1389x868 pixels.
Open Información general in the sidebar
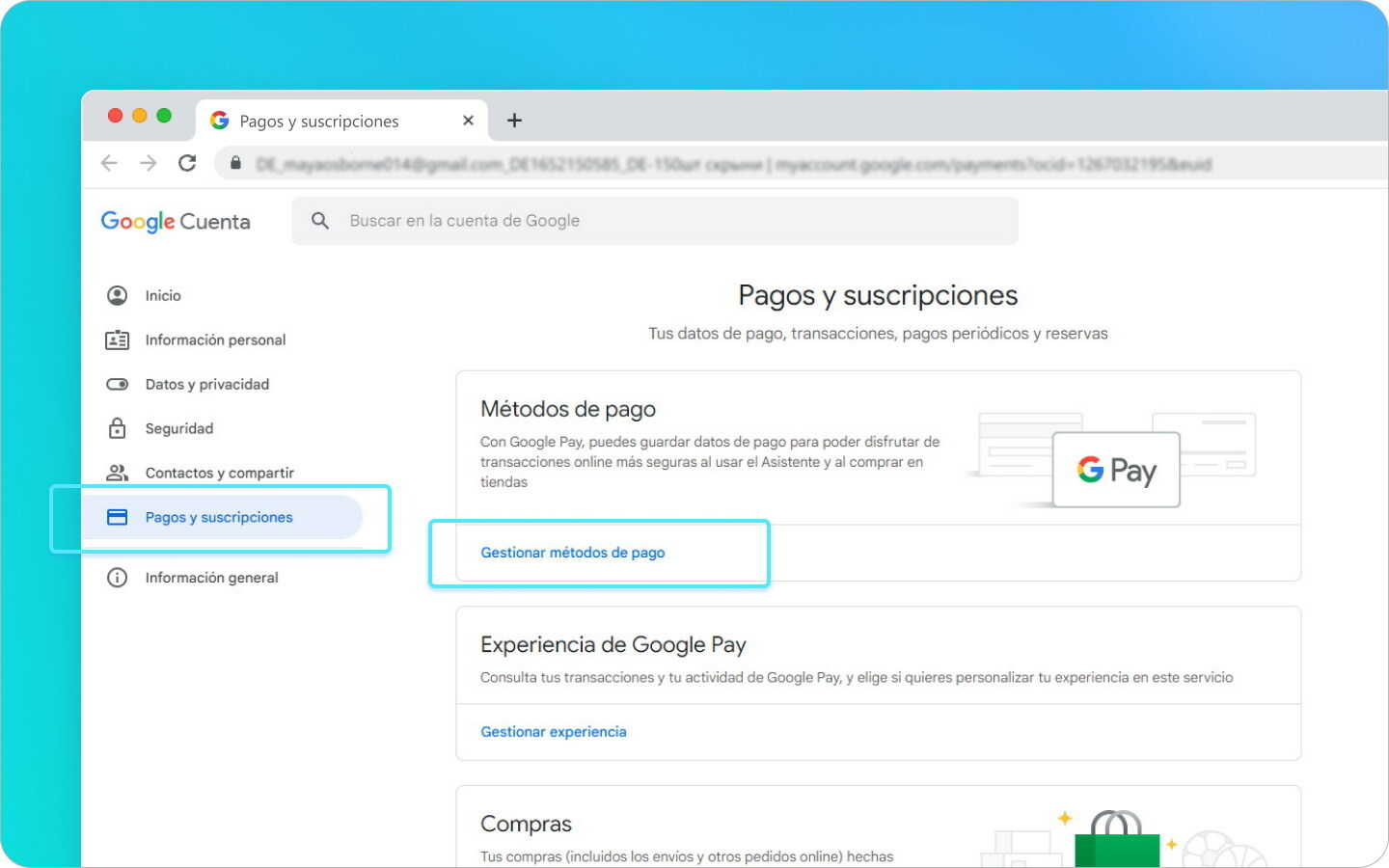[x=211, y=578]
